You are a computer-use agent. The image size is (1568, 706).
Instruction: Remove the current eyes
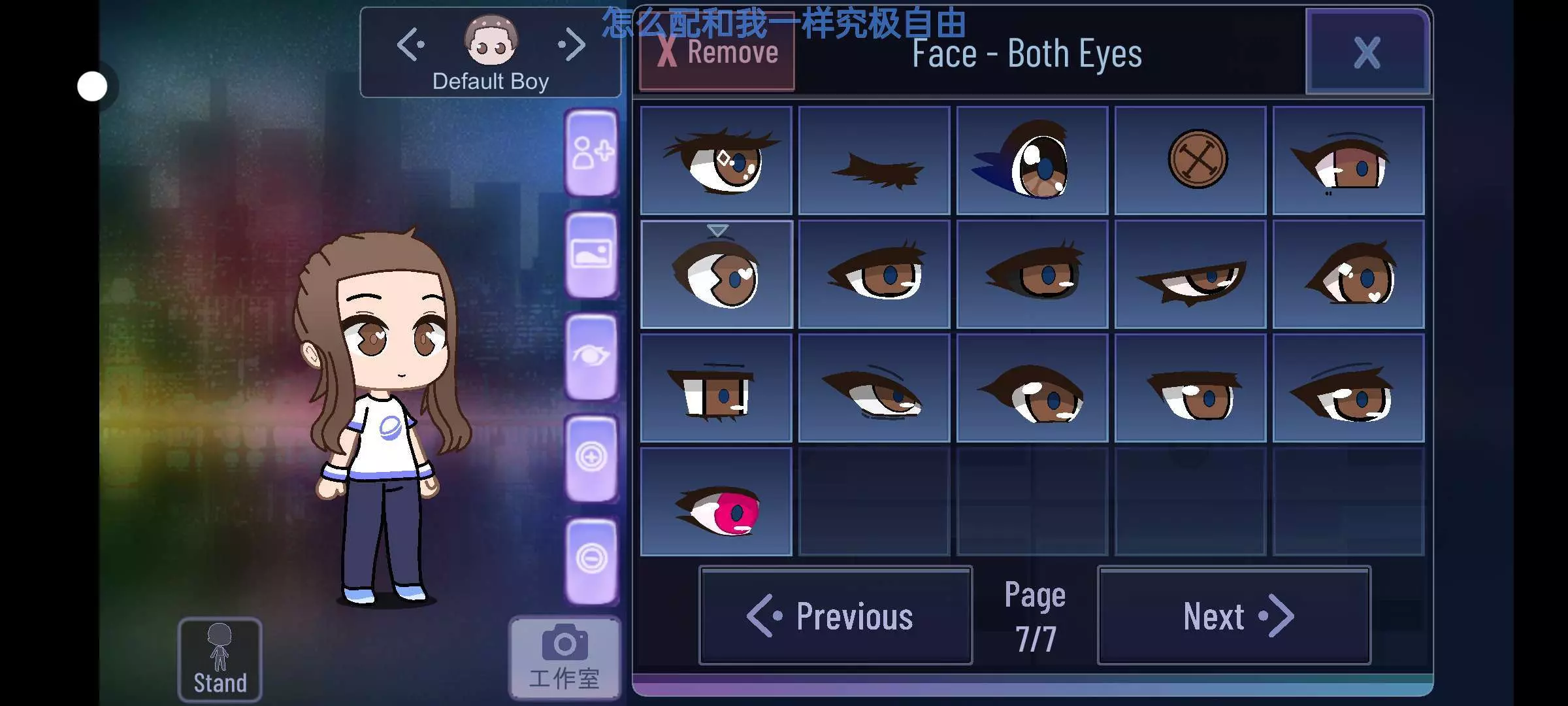(x=717, y=54)
